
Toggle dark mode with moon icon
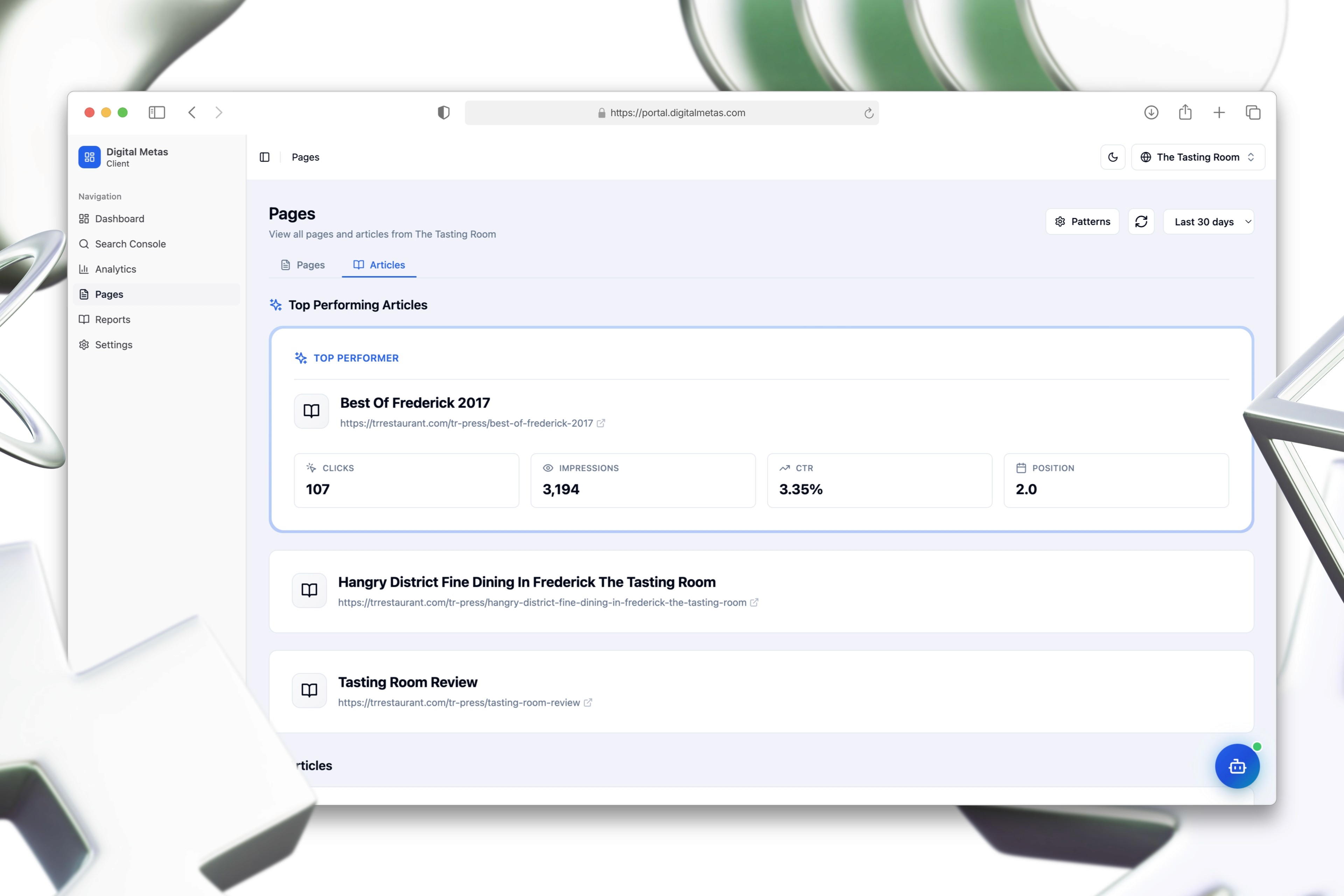[x=1113, y=157]
